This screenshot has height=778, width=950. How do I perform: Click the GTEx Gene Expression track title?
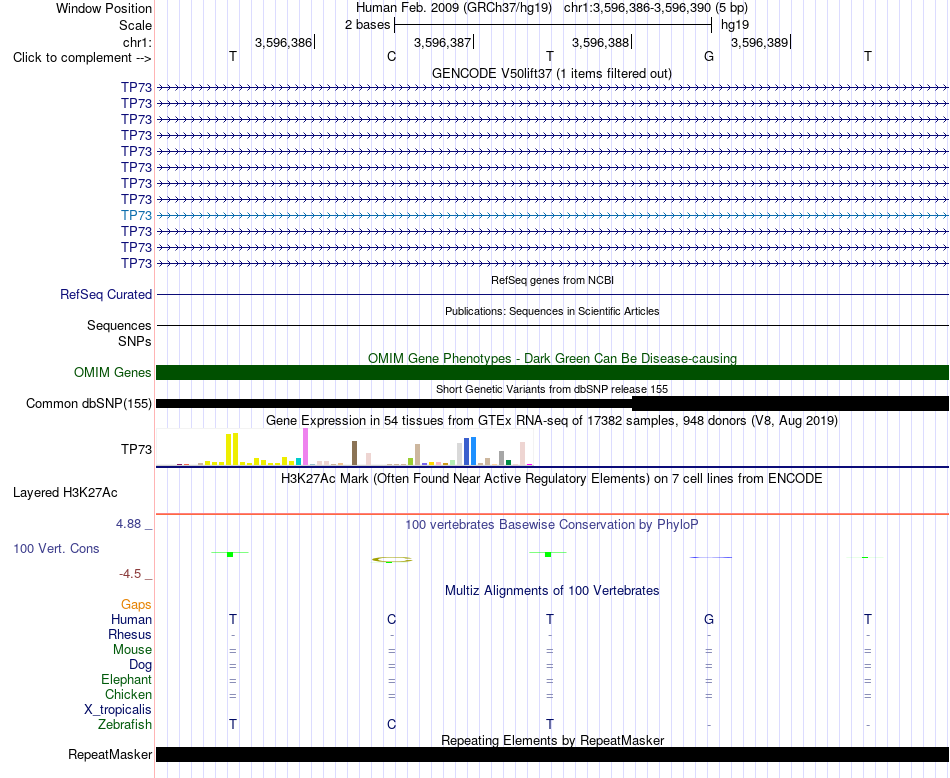[552, 421]
